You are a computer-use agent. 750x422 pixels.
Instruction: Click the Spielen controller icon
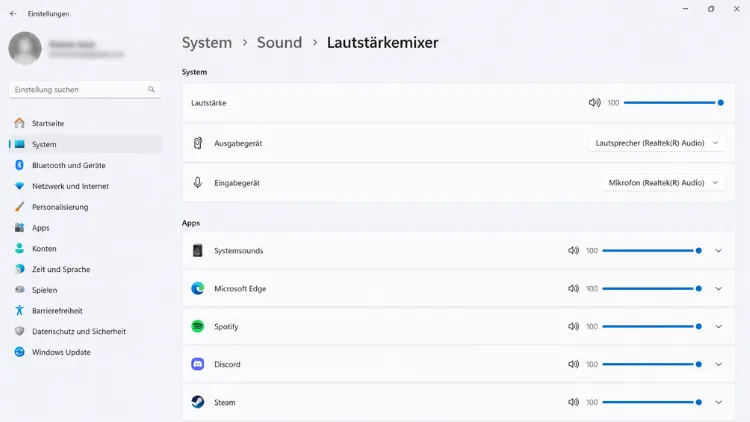tap(19, 290)
